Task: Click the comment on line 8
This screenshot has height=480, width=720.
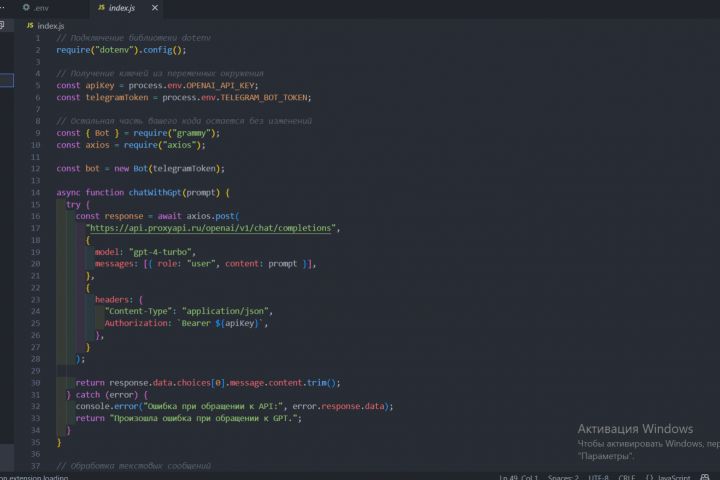Action: coord(184,121)
